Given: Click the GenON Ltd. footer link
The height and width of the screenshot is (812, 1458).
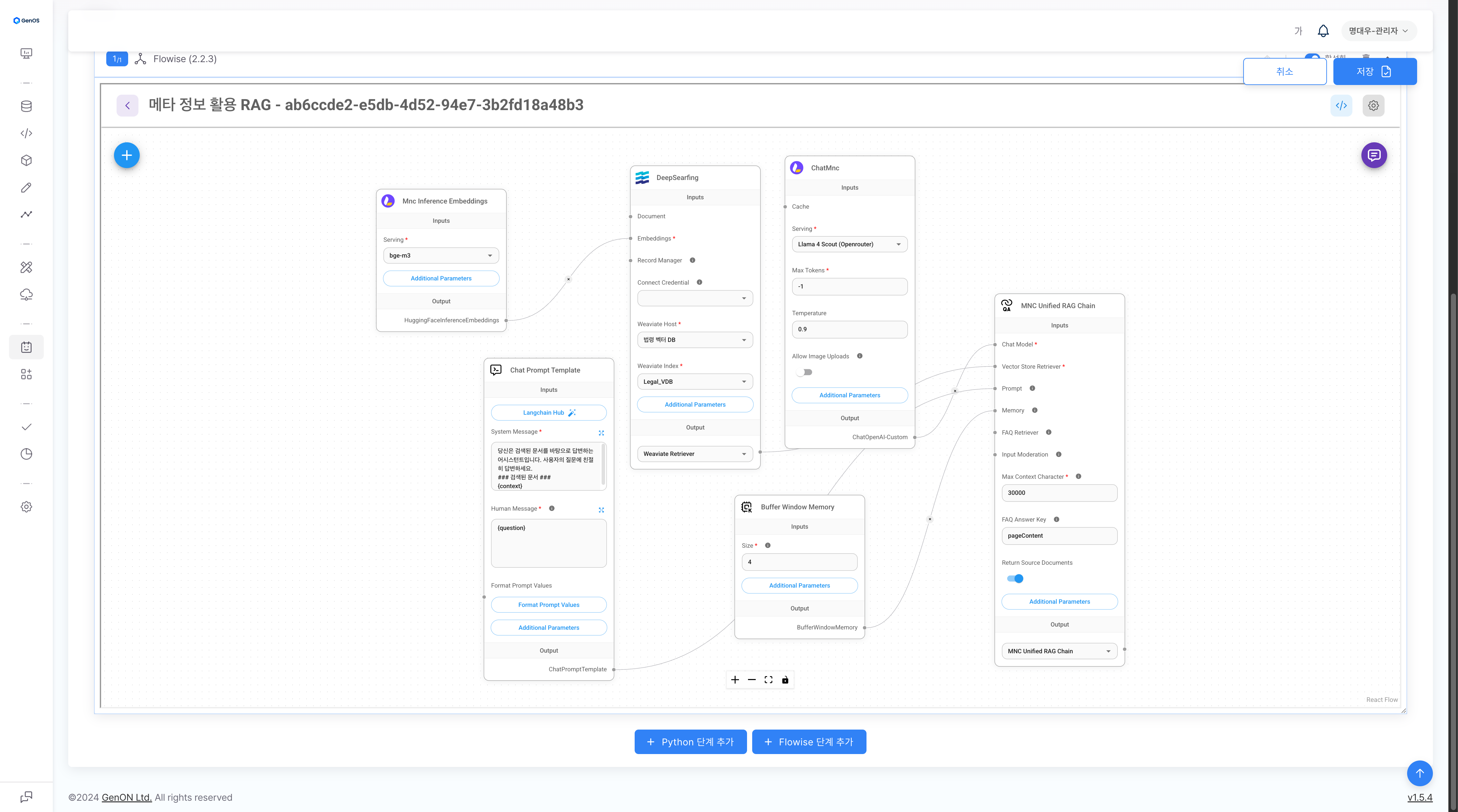Looking at the screenshot, I should [x=127, y=797].
